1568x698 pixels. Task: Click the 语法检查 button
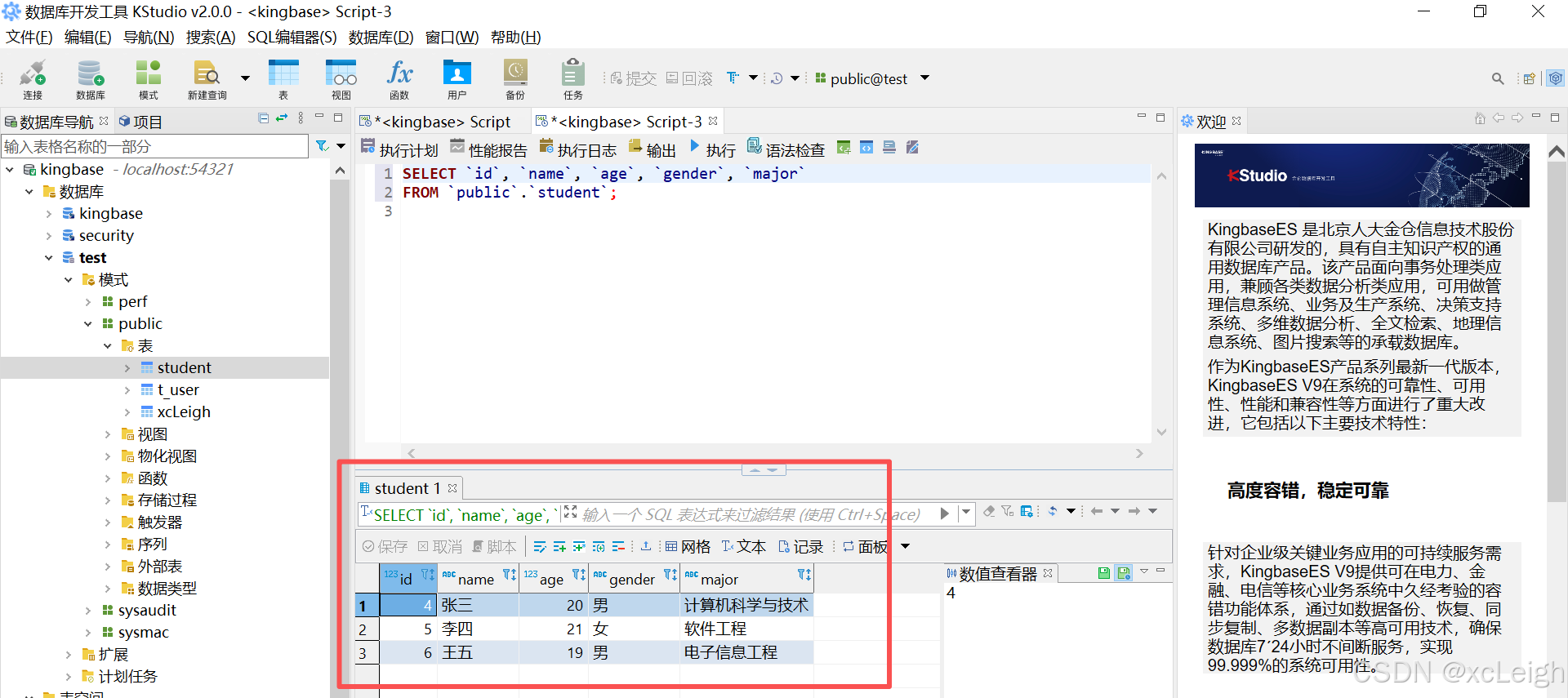coord(786,149)
